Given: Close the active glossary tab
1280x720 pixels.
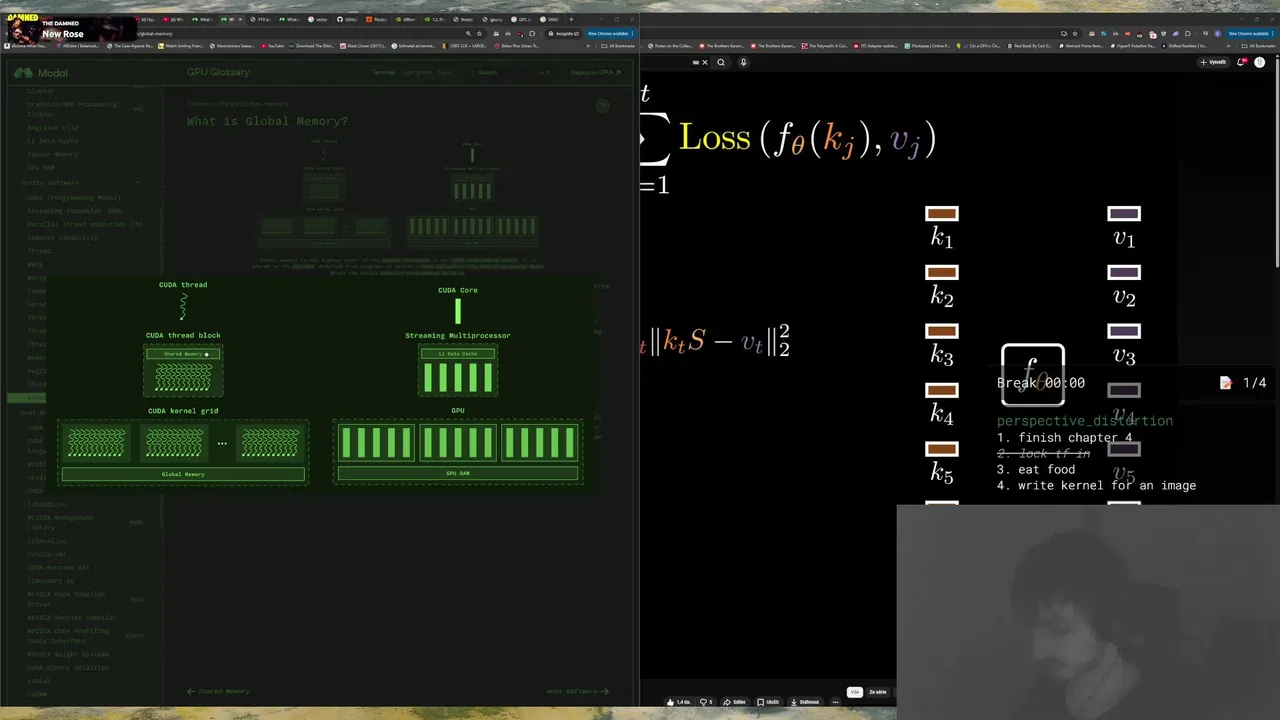Looking at the screenshot, I should [x=240, y=19].
